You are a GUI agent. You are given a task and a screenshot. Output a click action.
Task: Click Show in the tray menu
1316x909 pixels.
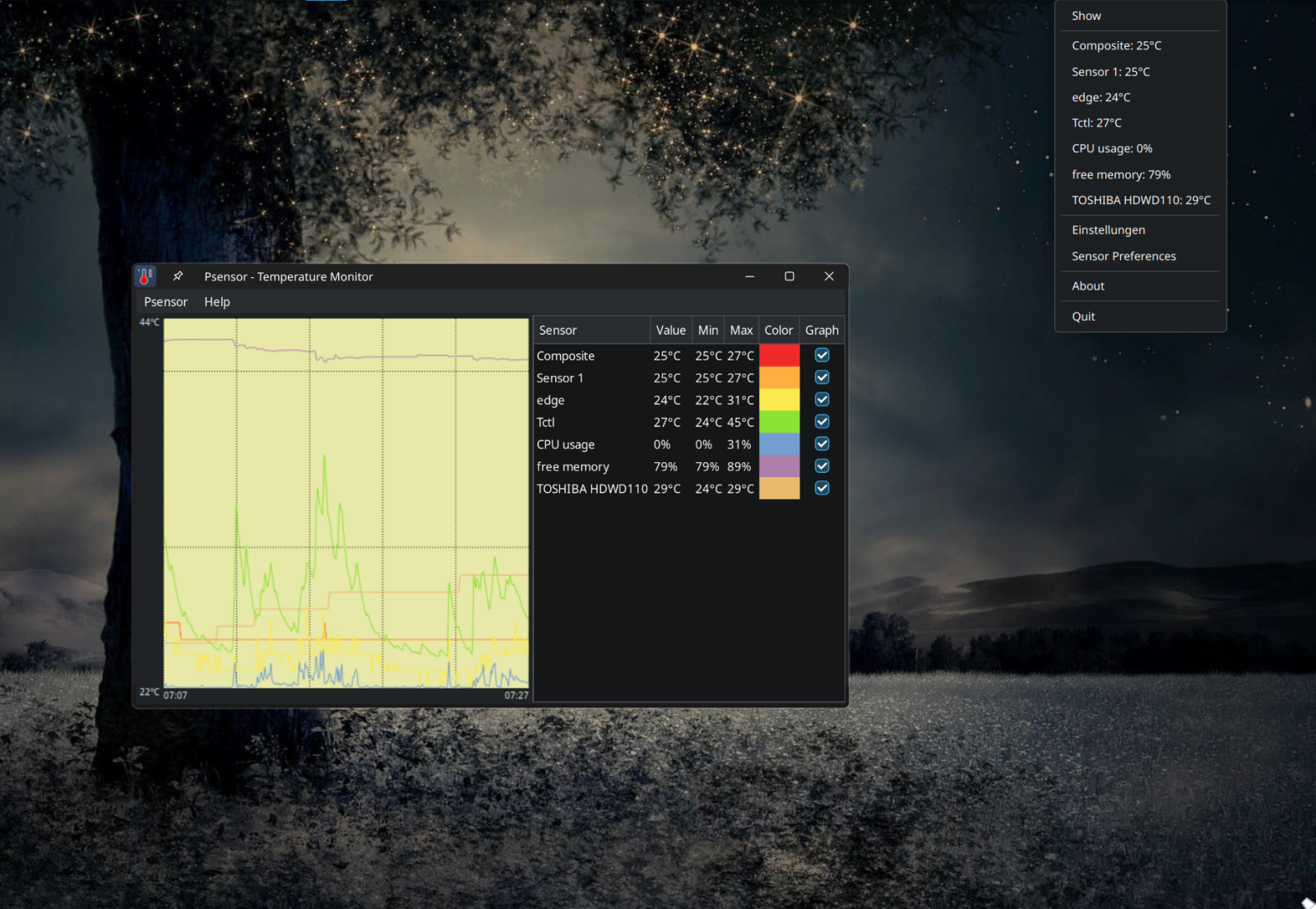click(x=1086, y=16)
